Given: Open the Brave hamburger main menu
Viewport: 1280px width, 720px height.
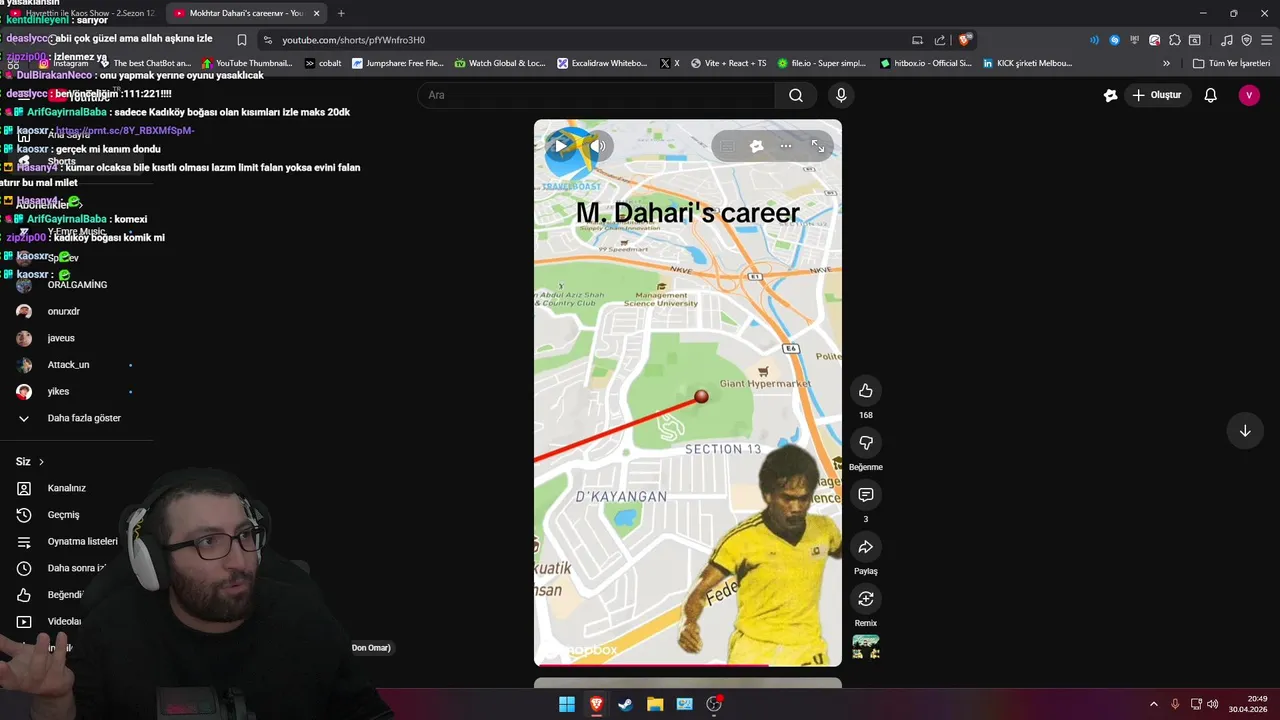Looking at the screenshot, I should pos(1265,40).
